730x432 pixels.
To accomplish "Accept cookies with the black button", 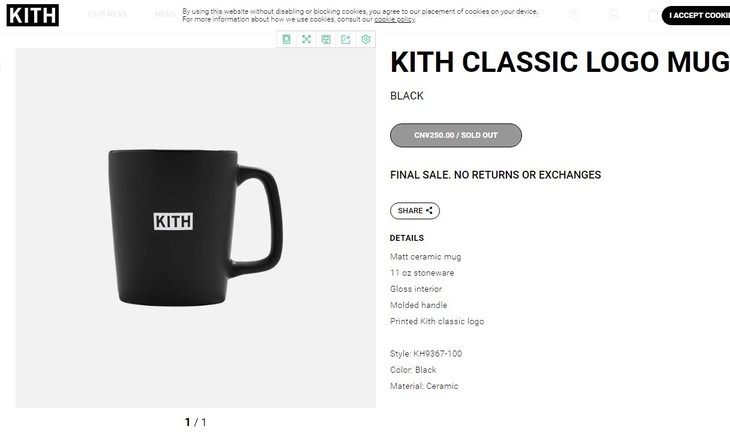I will click(696, 15).
